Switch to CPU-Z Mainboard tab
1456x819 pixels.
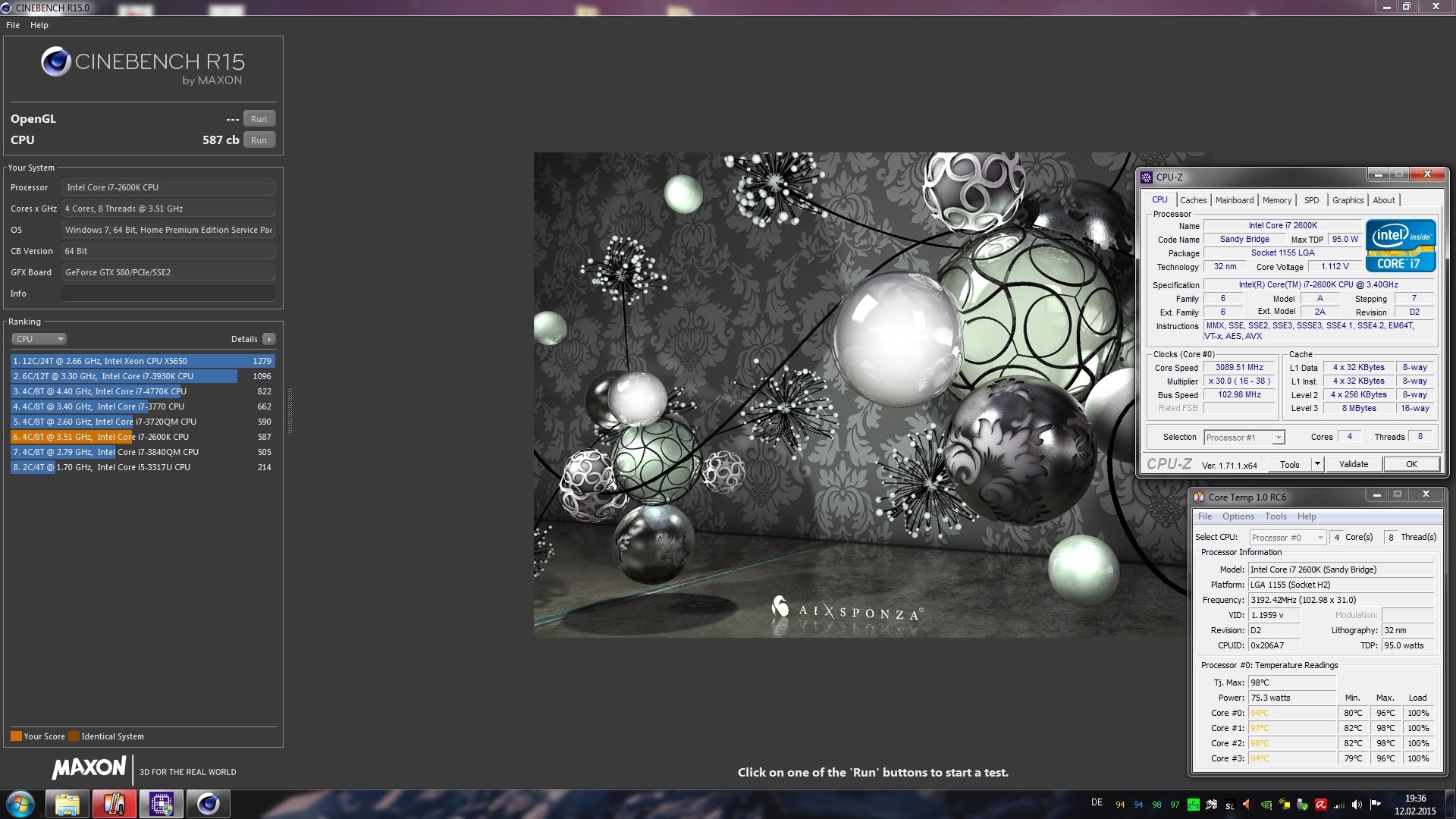tap(1234, 200)
